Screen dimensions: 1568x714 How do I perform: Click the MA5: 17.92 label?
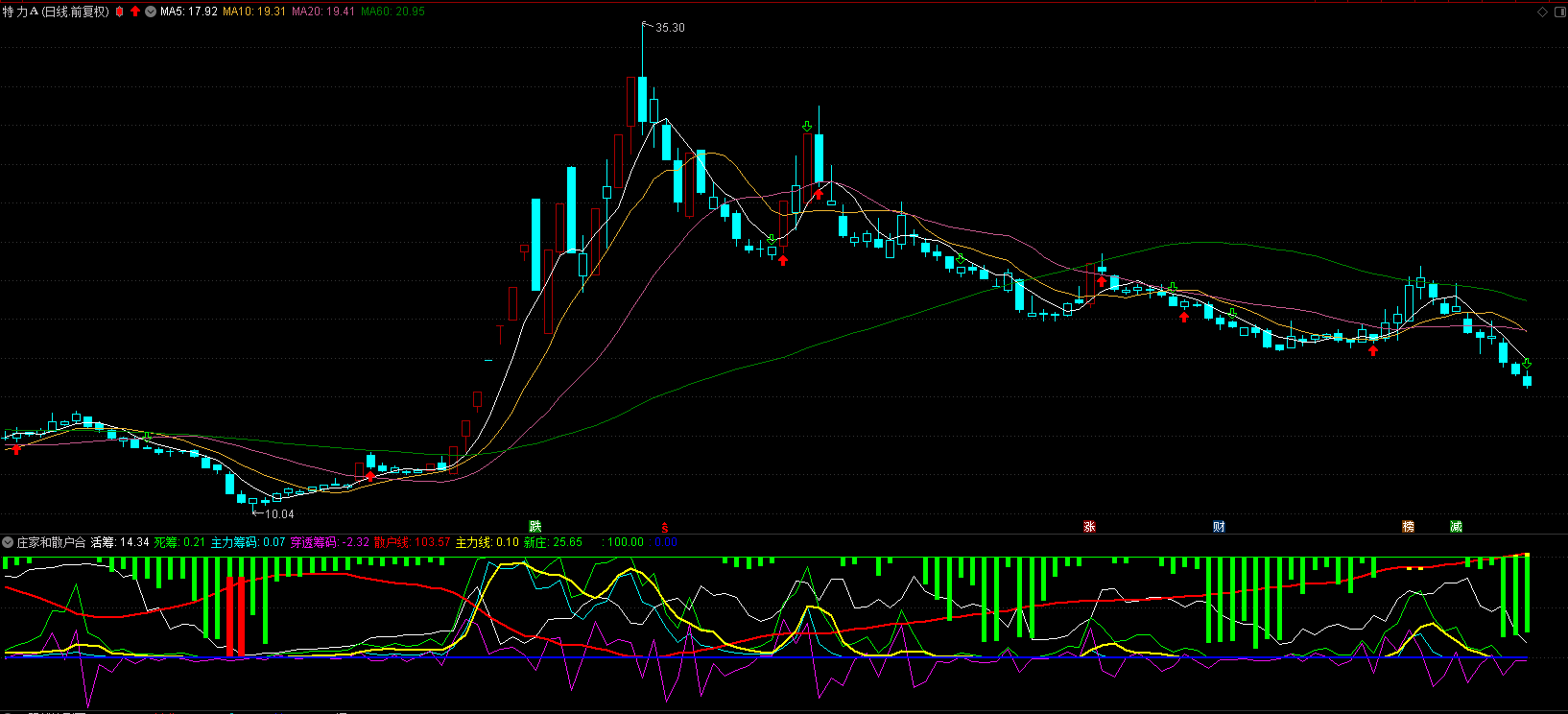click(189, 12)
